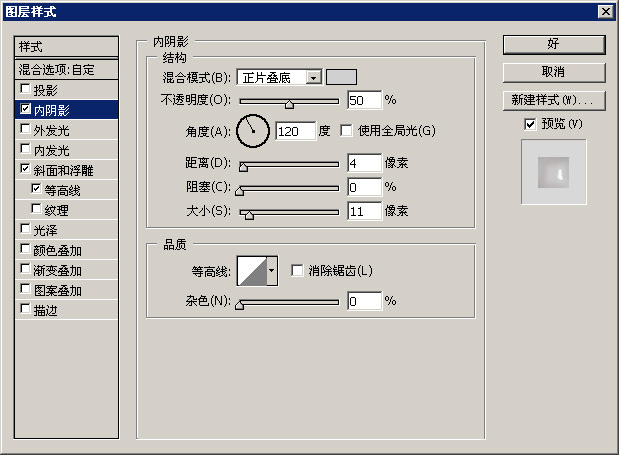619x455 pixels.
Task: Uncheck the 斜面和浮雕 bevel checkbox
Action: coord(25,169)
